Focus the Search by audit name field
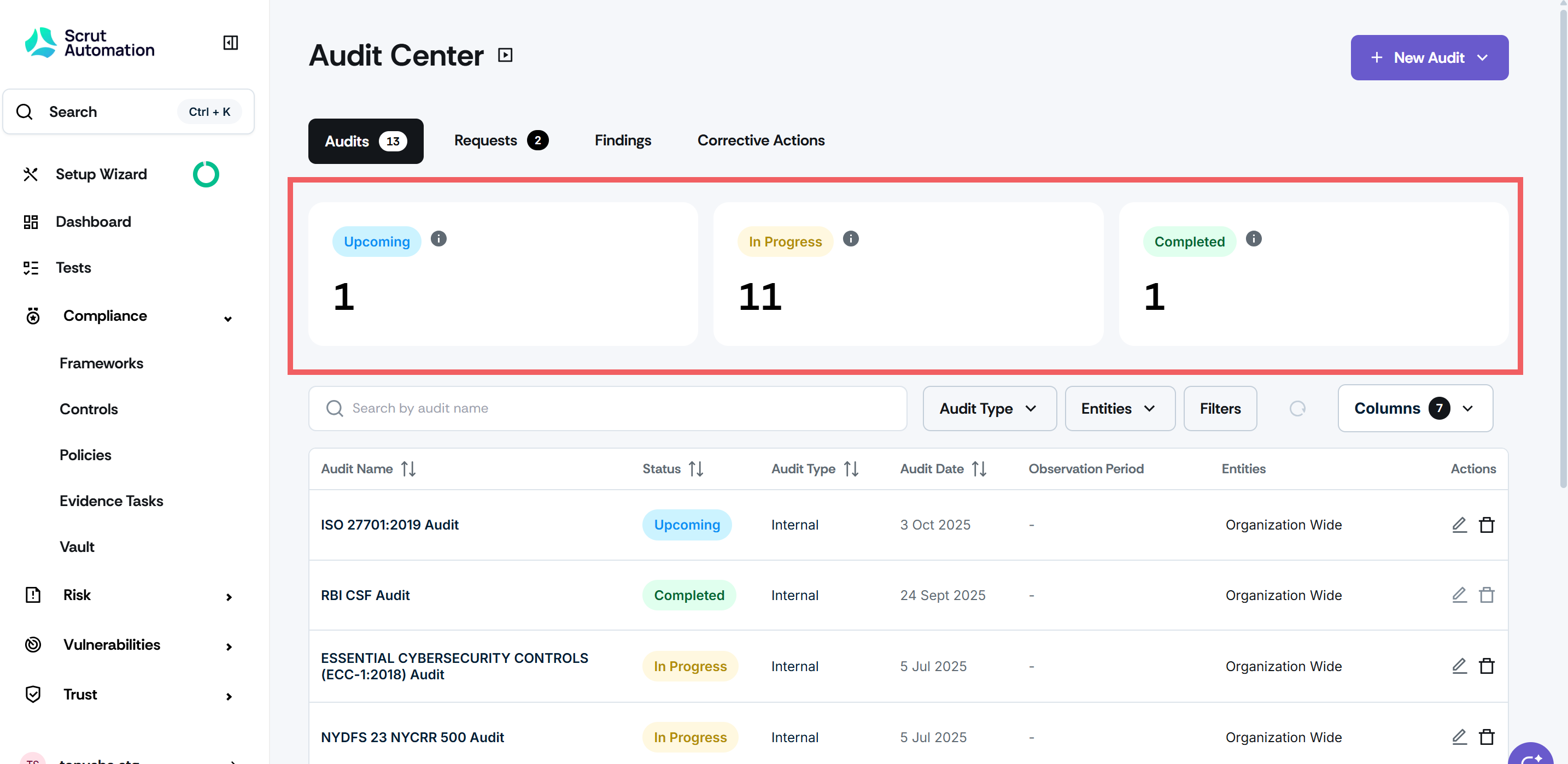 (x=609, y=408)
